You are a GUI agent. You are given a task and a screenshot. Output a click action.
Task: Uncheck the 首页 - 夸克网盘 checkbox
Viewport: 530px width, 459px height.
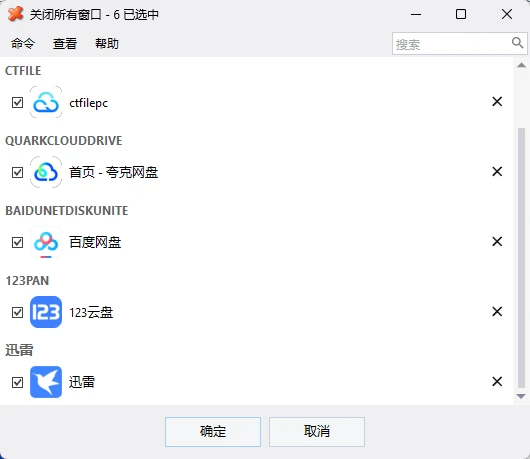[17, 172]
